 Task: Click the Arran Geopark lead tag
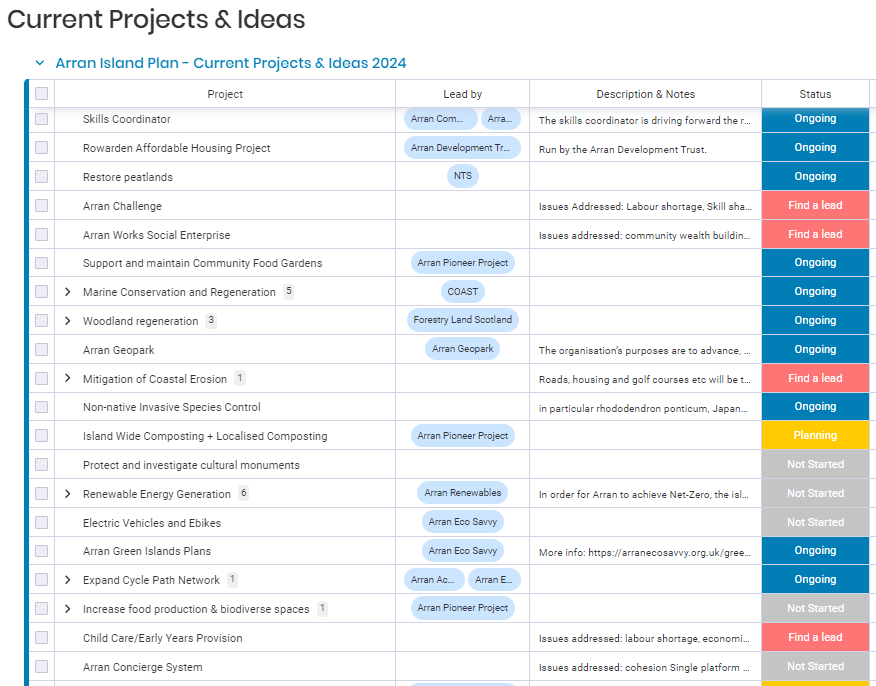(x=462, y=350)
